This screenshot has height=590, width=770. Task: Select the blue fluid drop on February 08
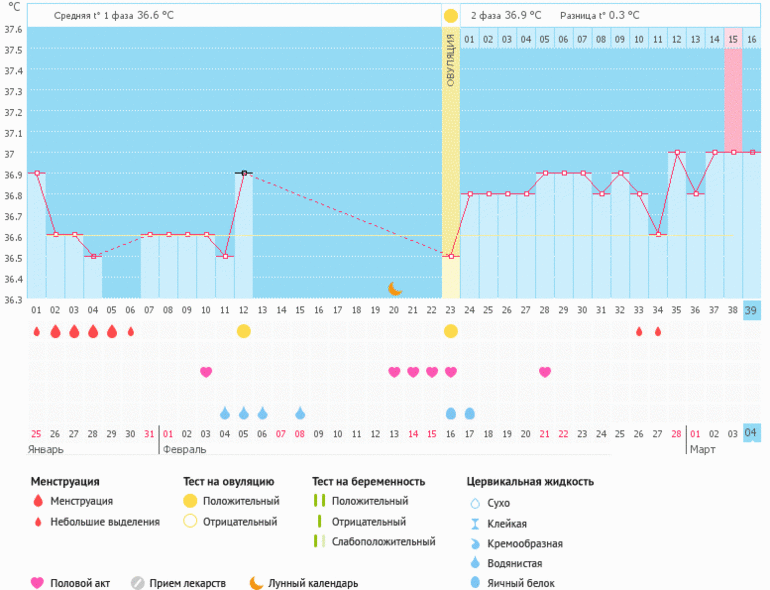(x=300, y=413)
